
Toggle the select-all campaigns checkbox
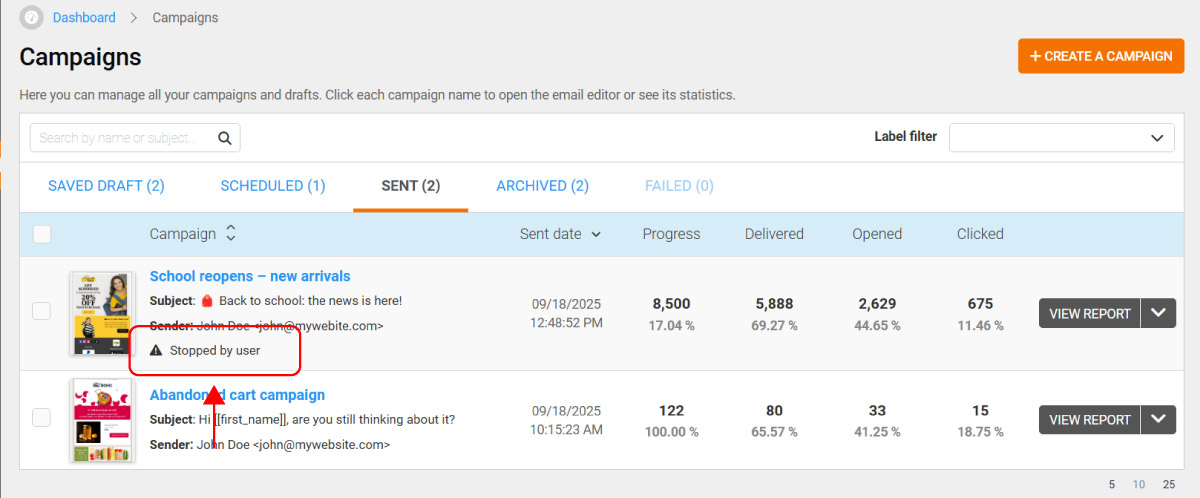[x=42, y=234]
